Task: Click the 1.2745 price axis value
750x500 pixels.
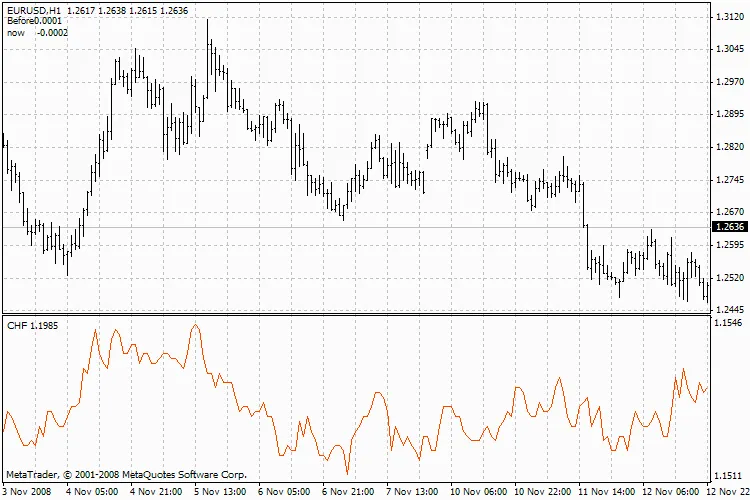Action: pyautogui.click(x=728, y=180)
